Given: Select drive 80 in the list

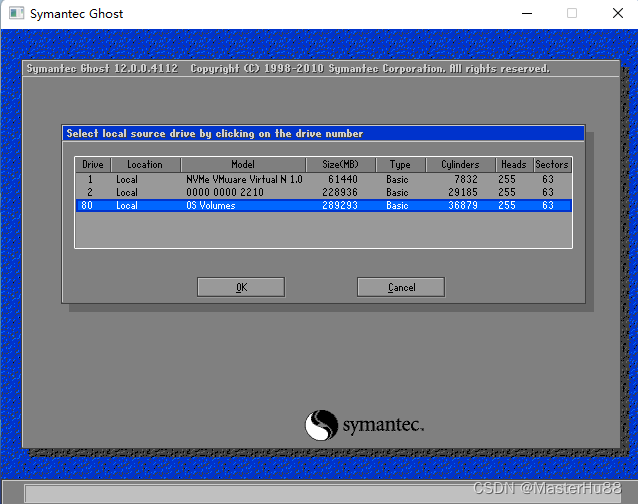Looking at the screenshot, I should click(x=323, y=205).
